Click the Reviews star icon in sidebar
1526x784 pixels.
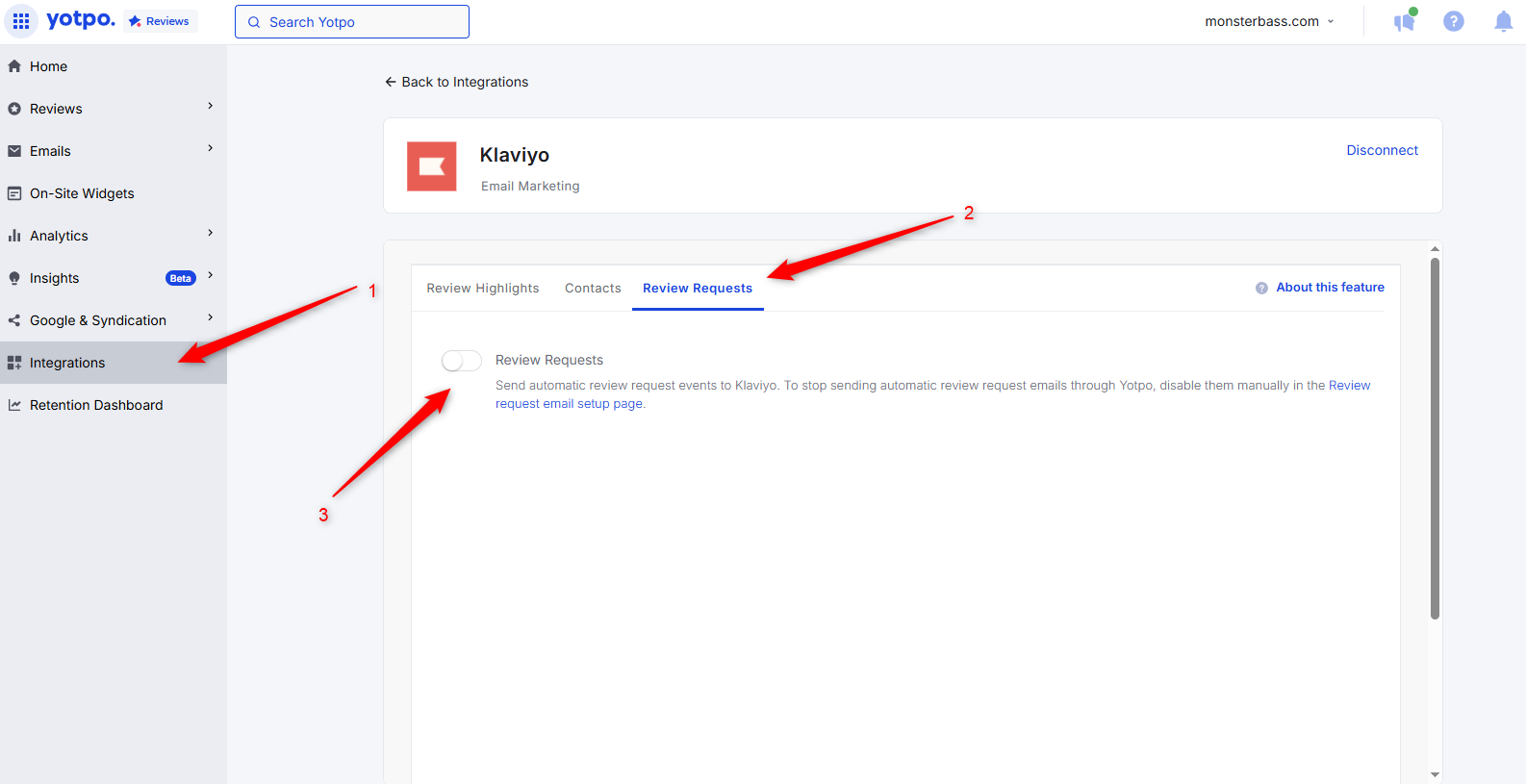(x=14, y=109)
